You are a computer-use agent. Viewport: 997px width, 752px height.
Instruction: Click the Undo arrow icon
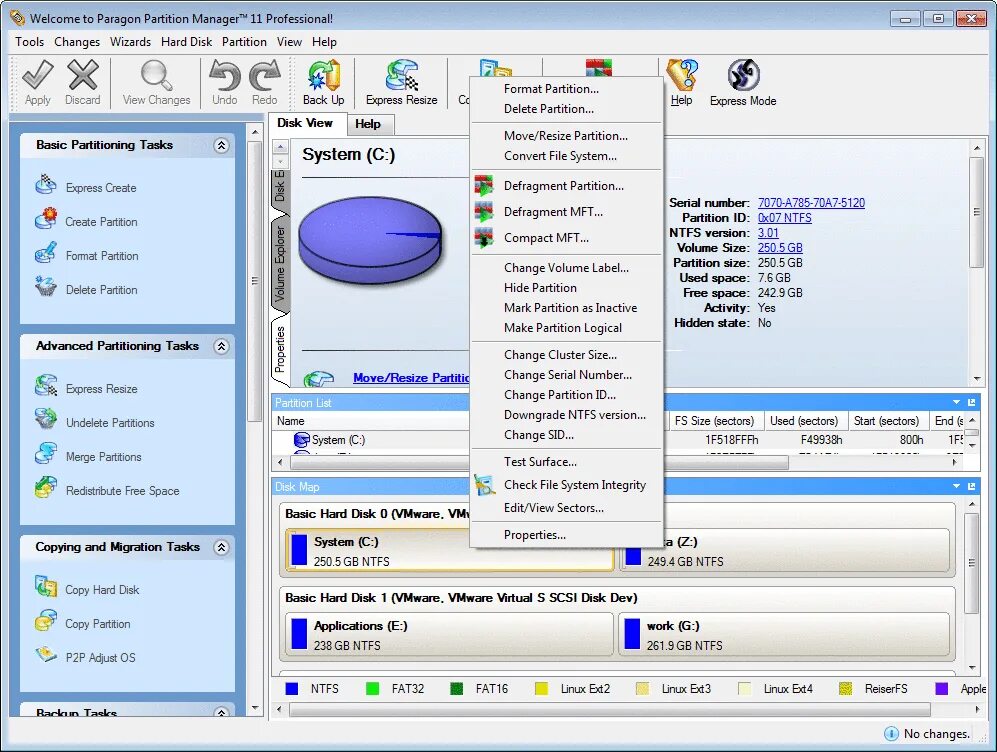[x=224, y=75]
